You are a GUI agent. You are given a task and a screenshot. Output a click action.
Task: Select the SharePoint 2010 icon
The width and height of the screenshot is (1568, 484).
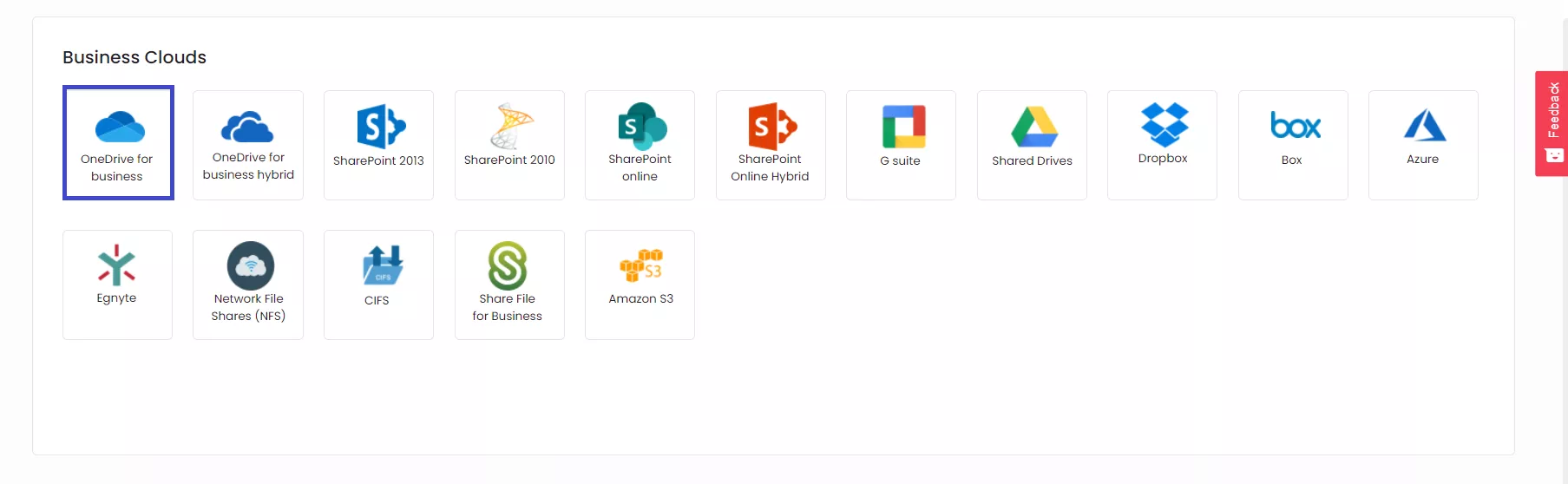tap(511, 127)
